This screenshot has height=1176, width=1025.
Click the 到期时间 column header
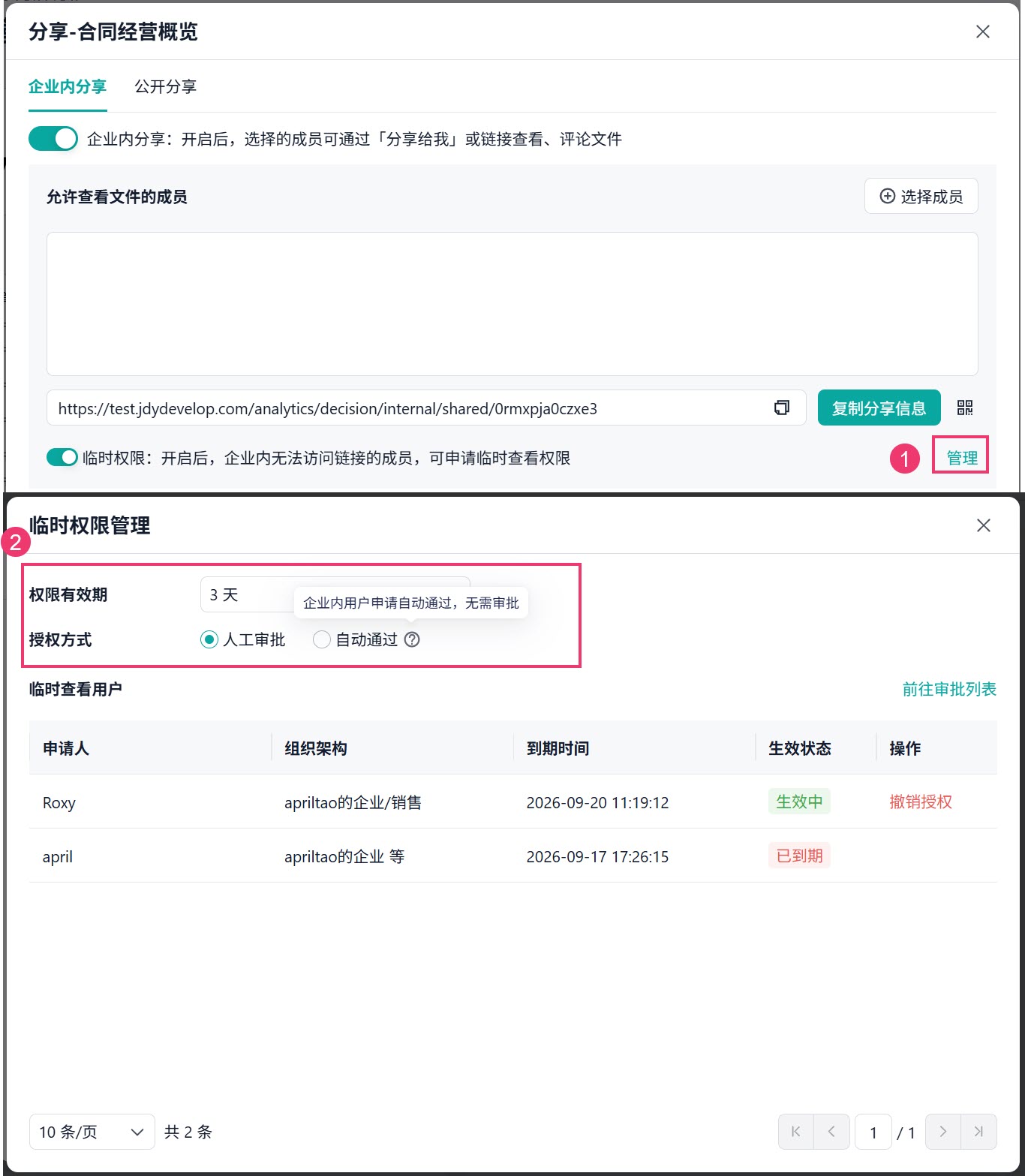pyautogui.click(x=558, y=748)
